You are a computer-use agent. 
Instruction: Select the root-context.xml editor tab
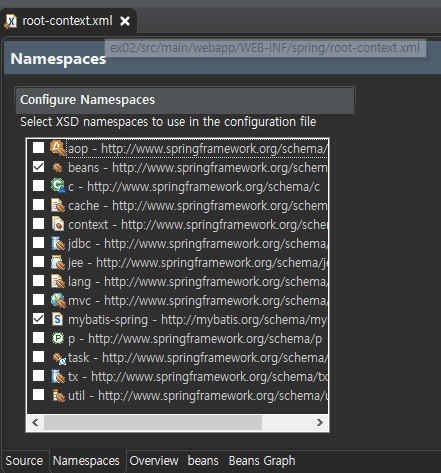pyautogui.click(x=67, y=21)
